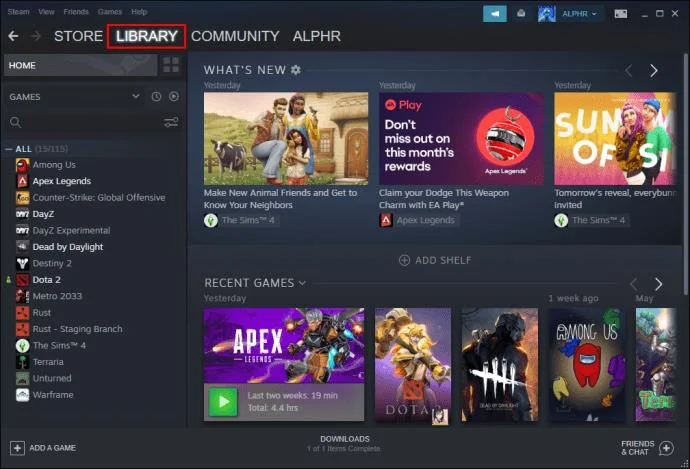Open the announcements megaphone icon

coord(495,14)
